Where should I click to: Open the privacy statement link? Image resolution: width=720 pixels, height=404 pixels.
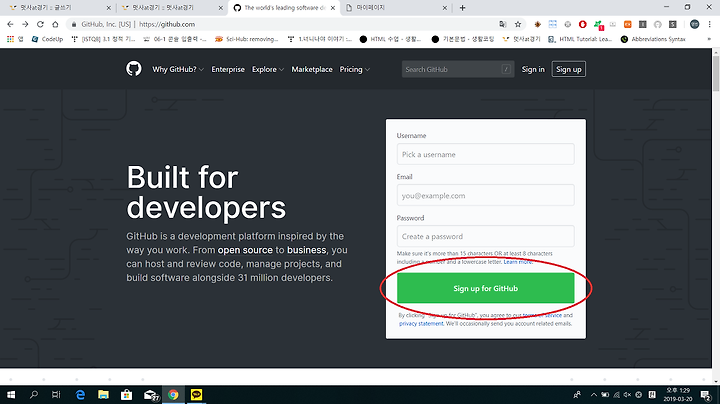(421, 324)
